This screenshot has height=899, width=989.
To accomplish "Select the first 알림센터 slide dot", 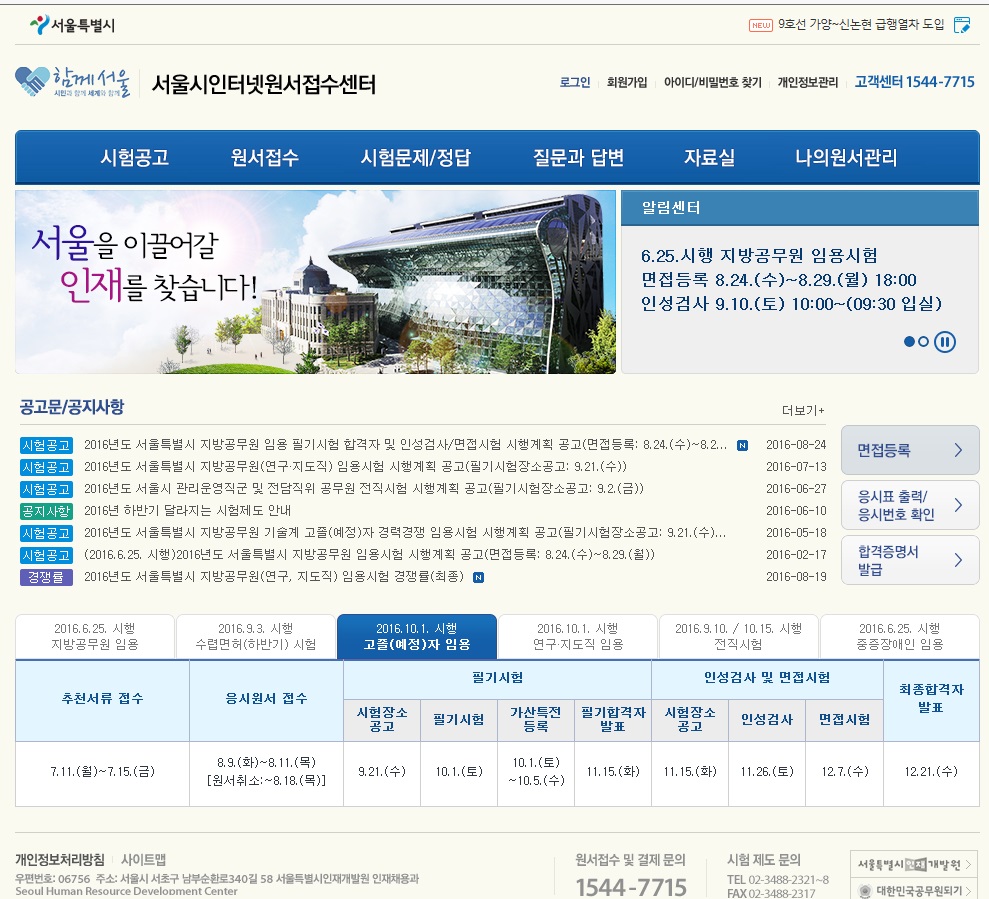I will [x=909, y=341].
